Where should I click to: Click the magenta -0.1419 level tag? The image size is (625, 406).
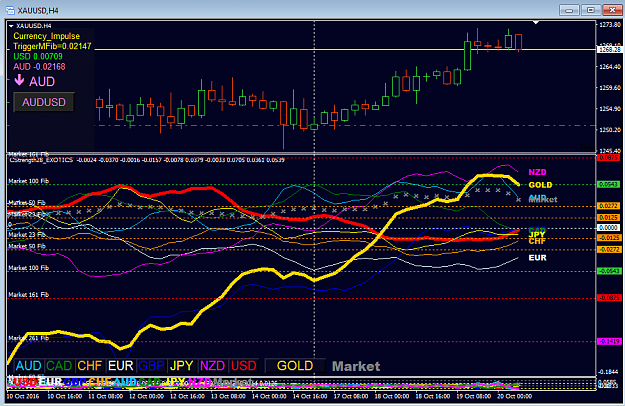click(609, 341)
